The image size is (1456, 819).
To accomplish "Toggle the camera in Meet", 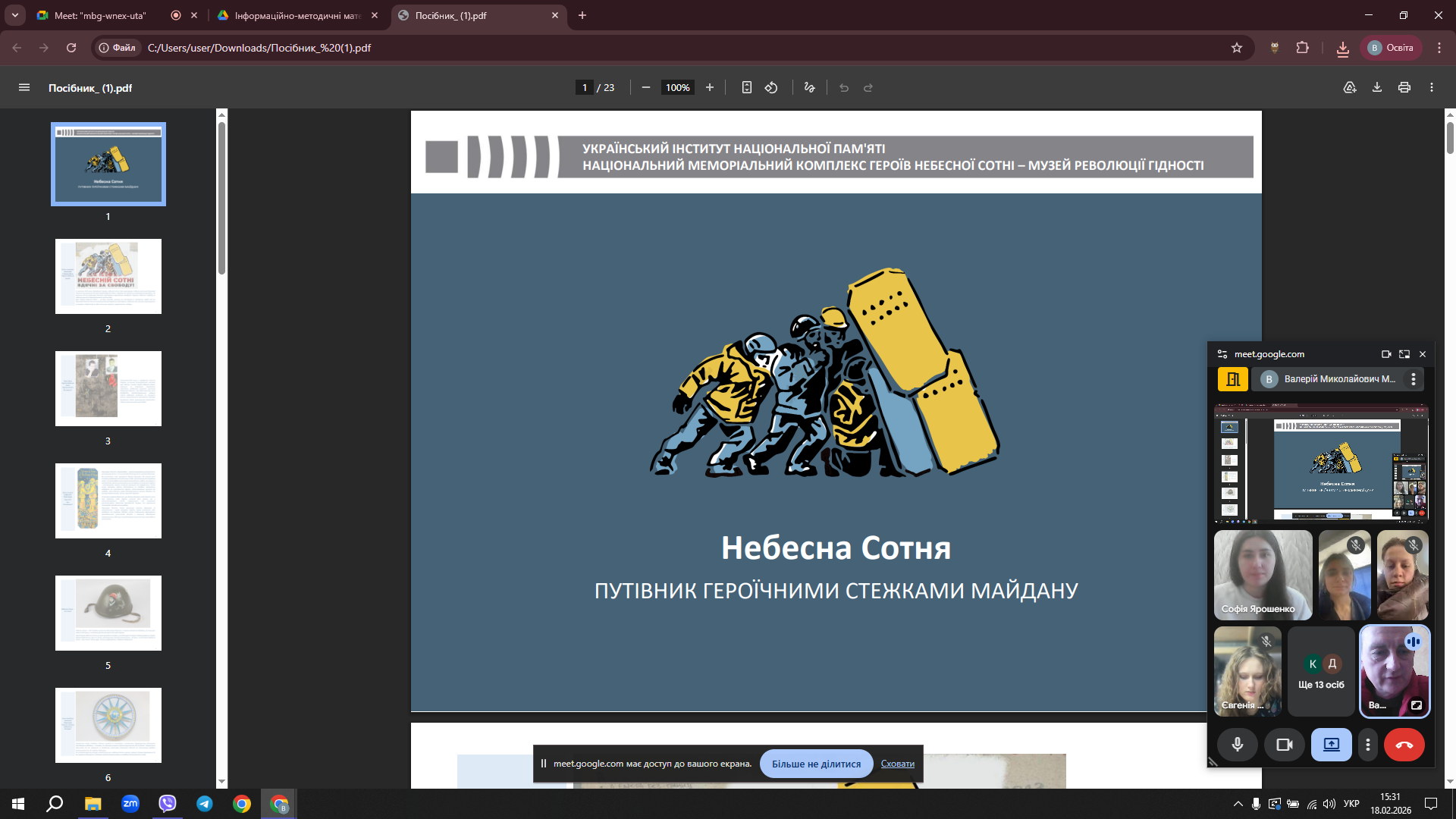I will pyautogui.click(x=1284, y=745).
